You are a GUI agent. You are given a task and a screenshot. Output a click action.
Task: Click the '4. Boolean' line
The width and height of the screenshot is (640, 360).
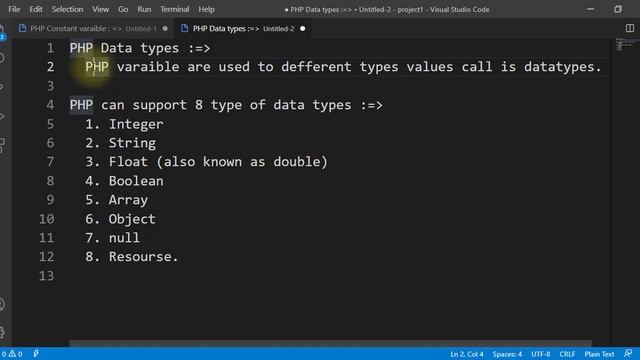(x=124, y=181)
